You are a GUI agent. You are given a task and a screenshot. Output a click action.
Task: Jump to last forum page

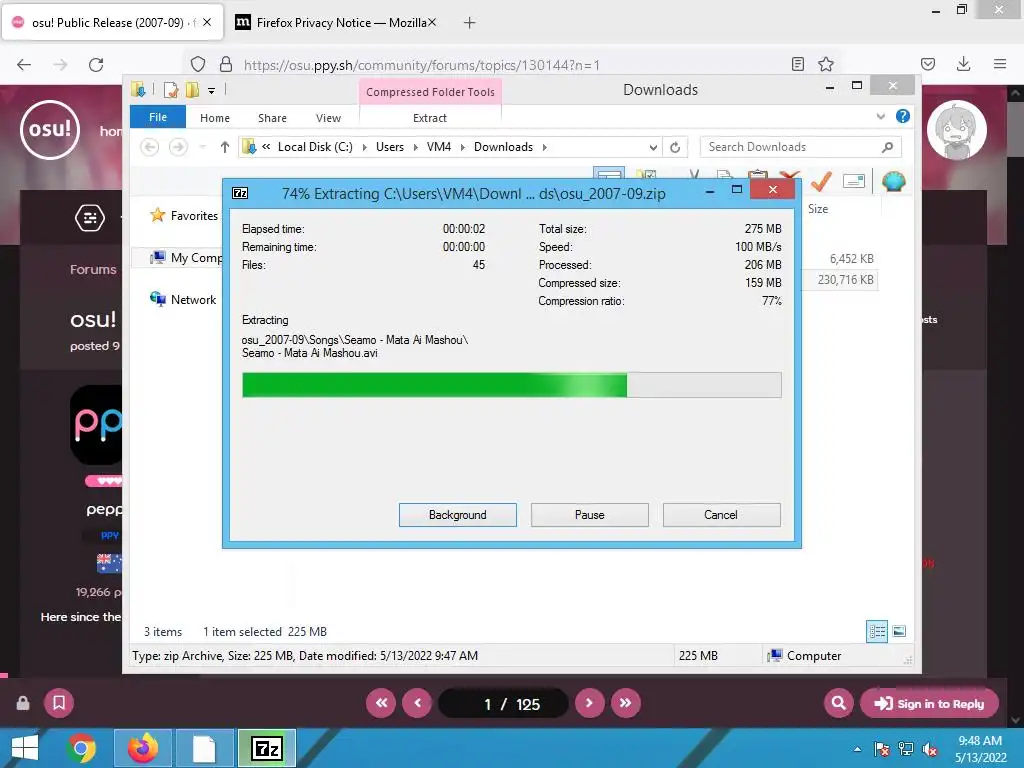626,703
